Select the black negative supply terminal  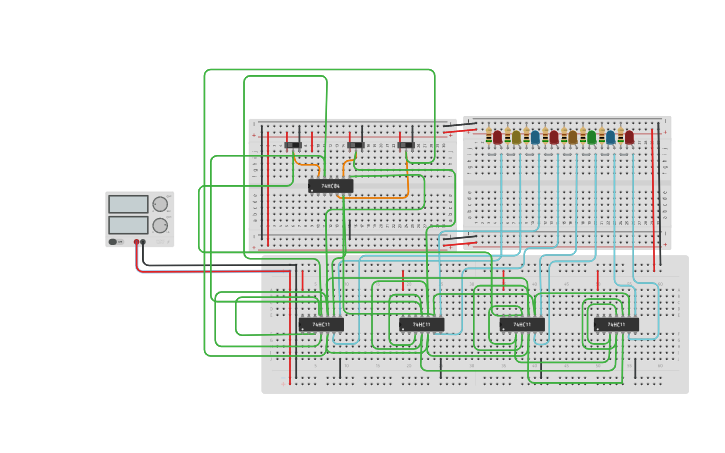pos(143,242)
